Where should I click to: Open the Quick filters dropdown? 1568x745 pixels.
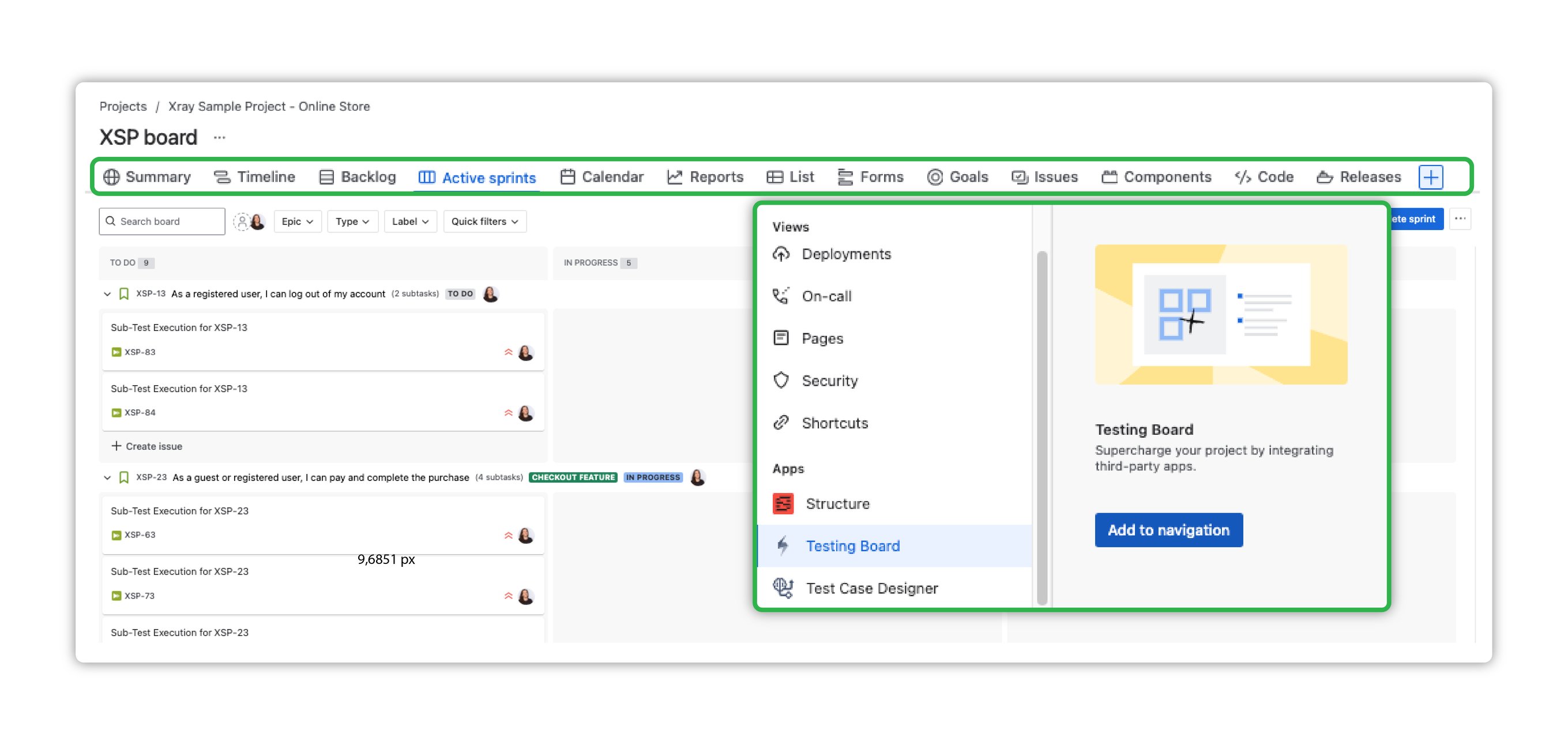point(484,221)
